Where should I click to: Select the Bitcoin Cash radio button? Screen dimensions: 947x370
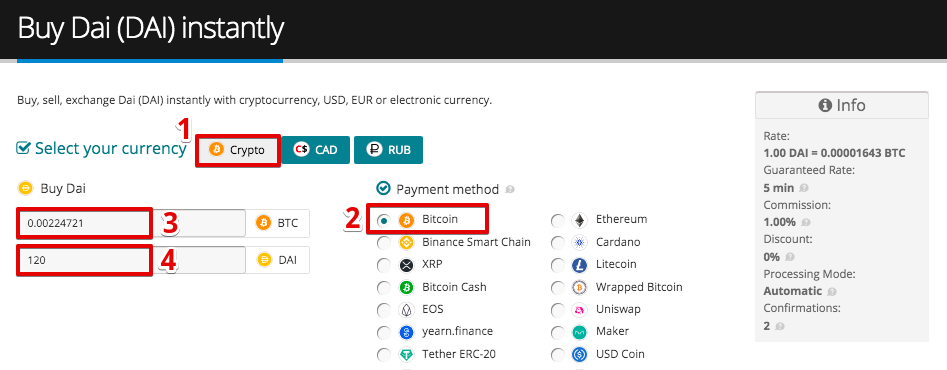[384, 288]
